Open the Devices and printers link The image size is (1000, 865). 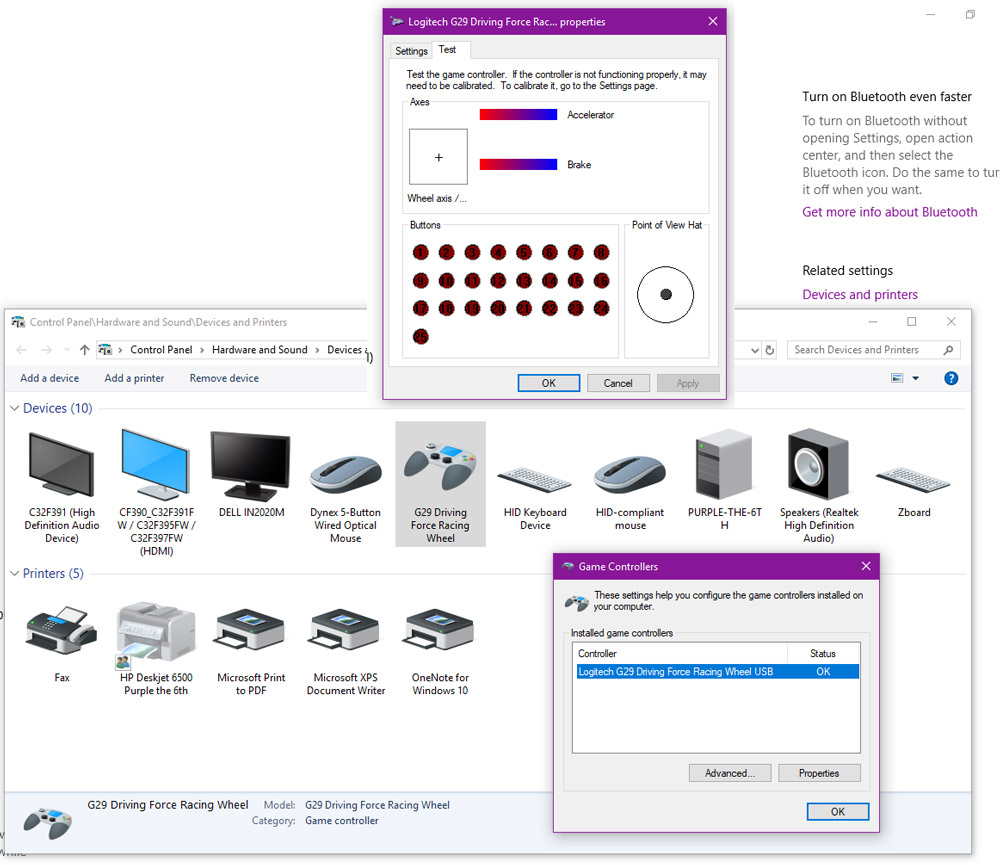click(860, 295)
